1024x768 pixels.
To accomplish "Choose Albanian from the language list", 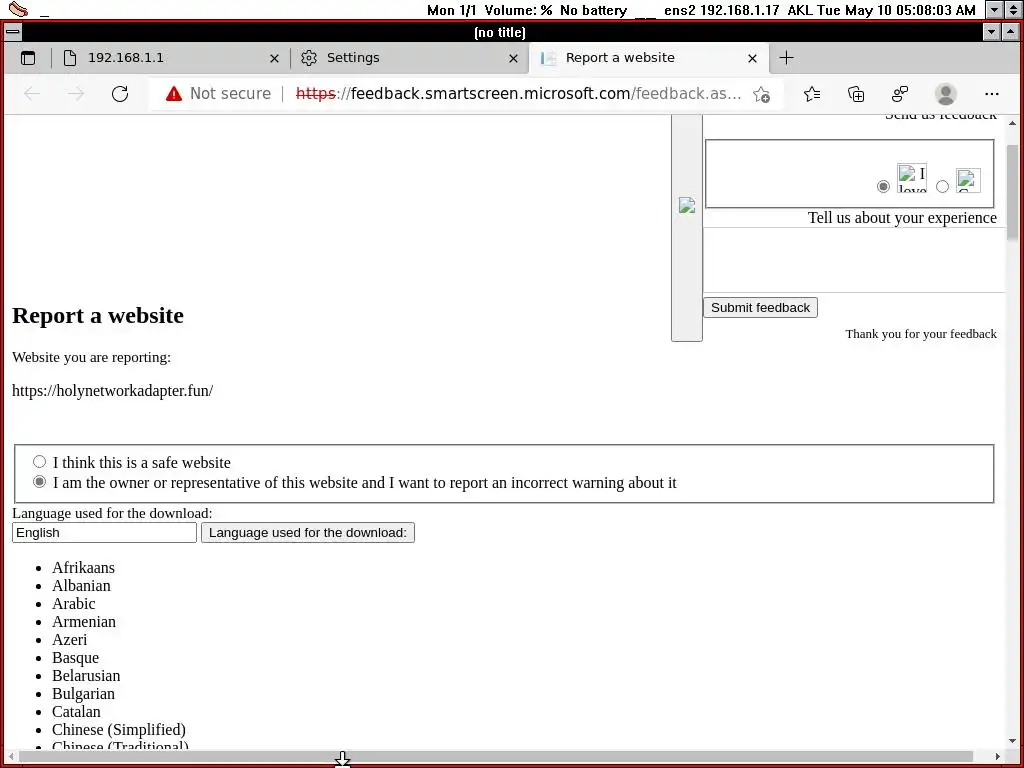I will pyautogui.click(x=82, y=586).
